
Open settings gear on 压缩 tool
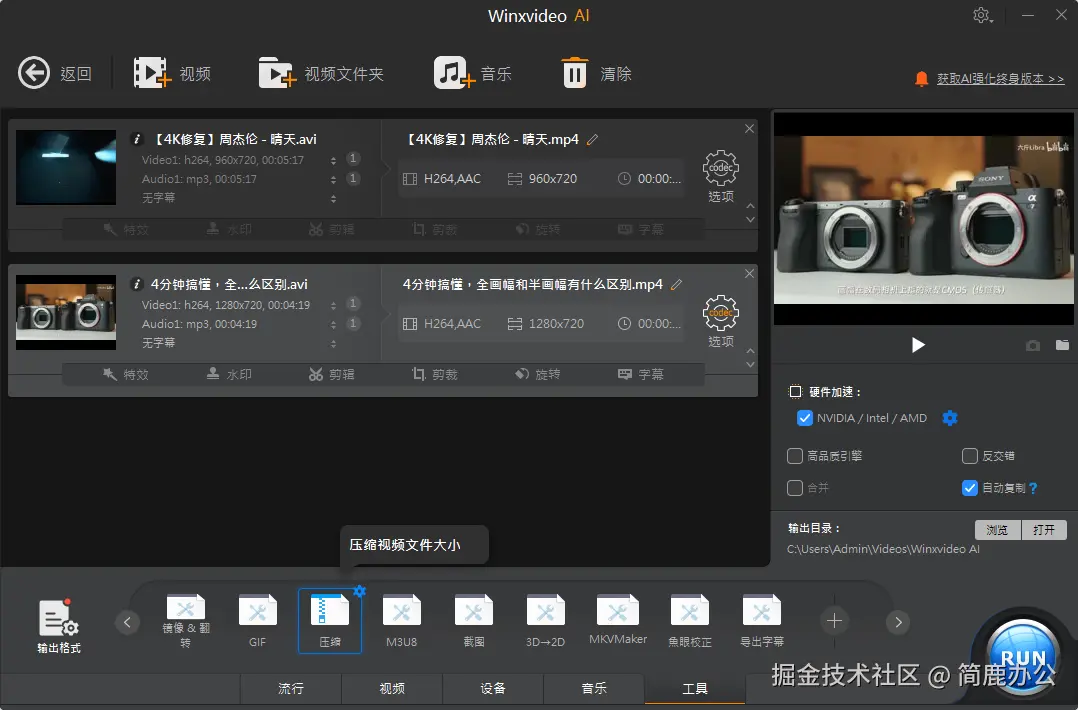360,591
